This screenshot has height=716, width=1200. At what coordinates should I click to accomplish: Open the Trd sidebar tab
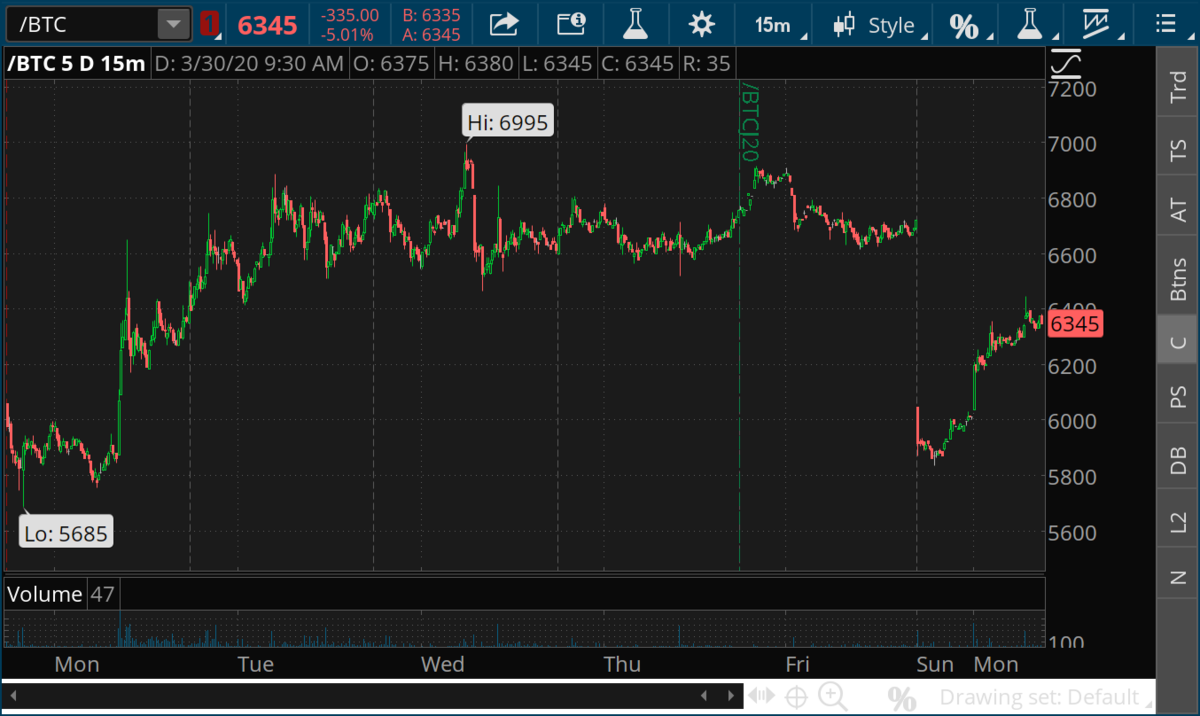(x=1178, y=86)
